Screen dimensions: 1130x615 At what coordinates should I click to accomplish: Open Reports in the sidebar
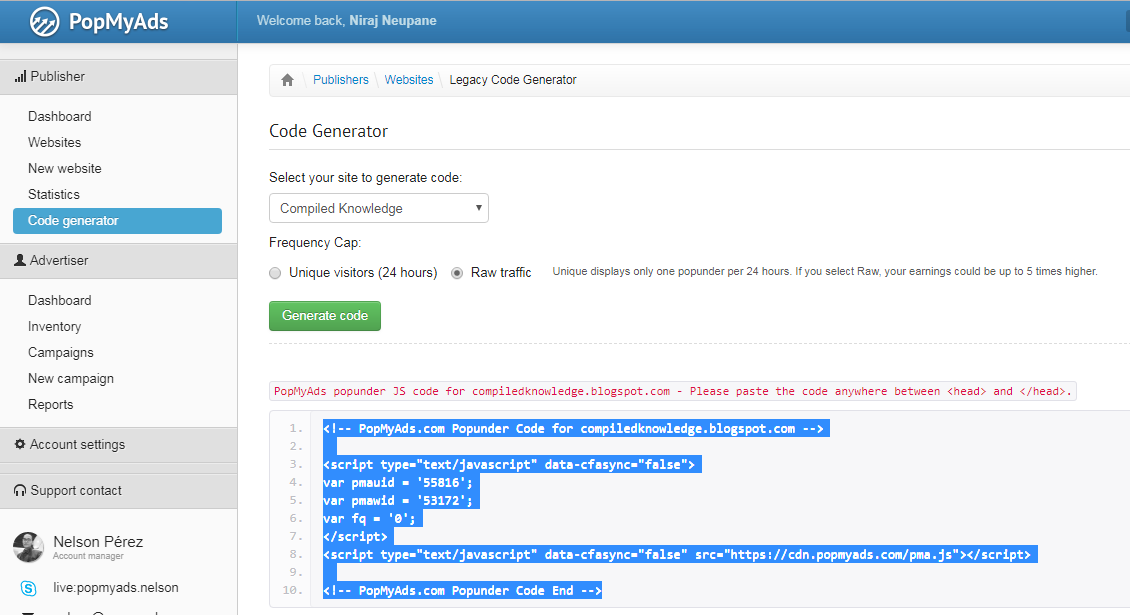click(50, 404)
